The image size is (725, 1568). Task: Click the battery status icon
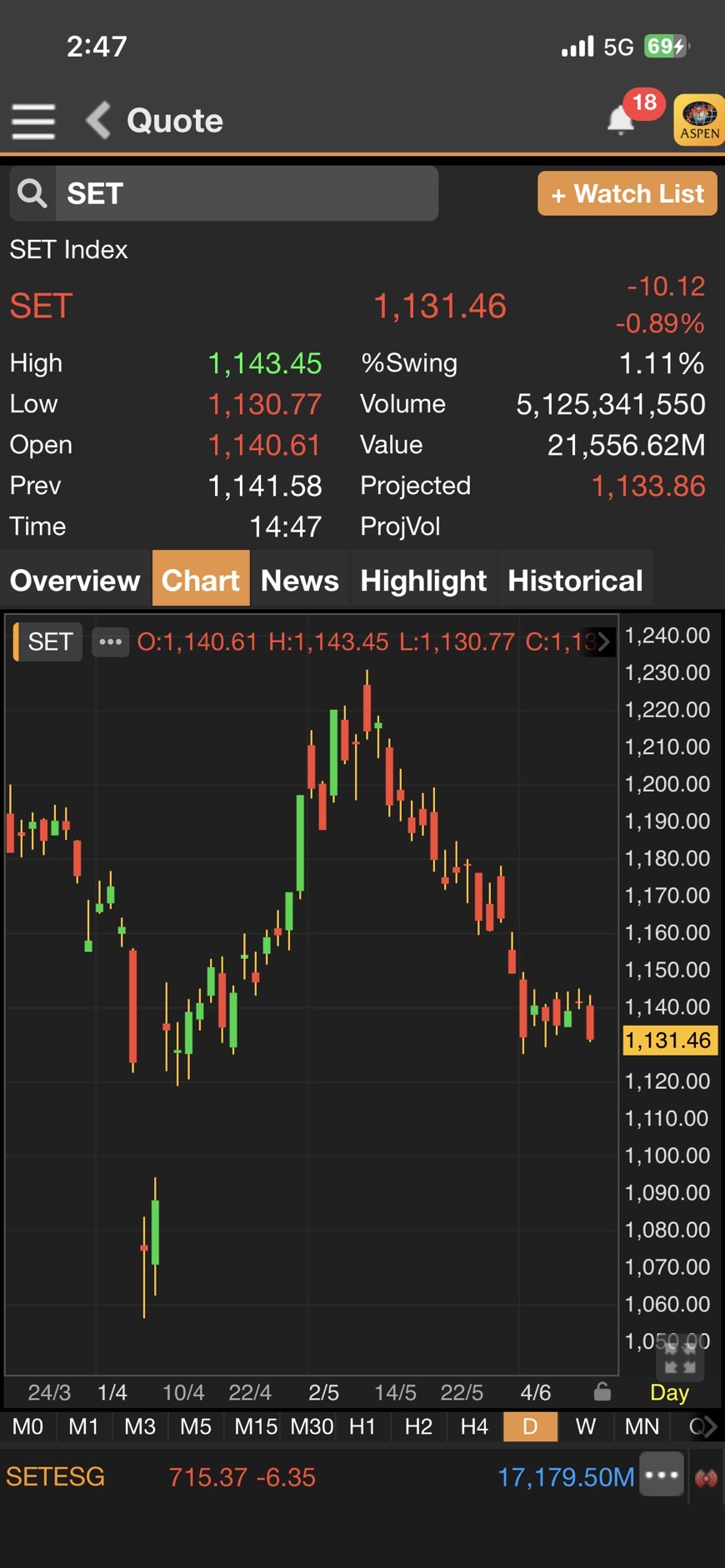666,46
